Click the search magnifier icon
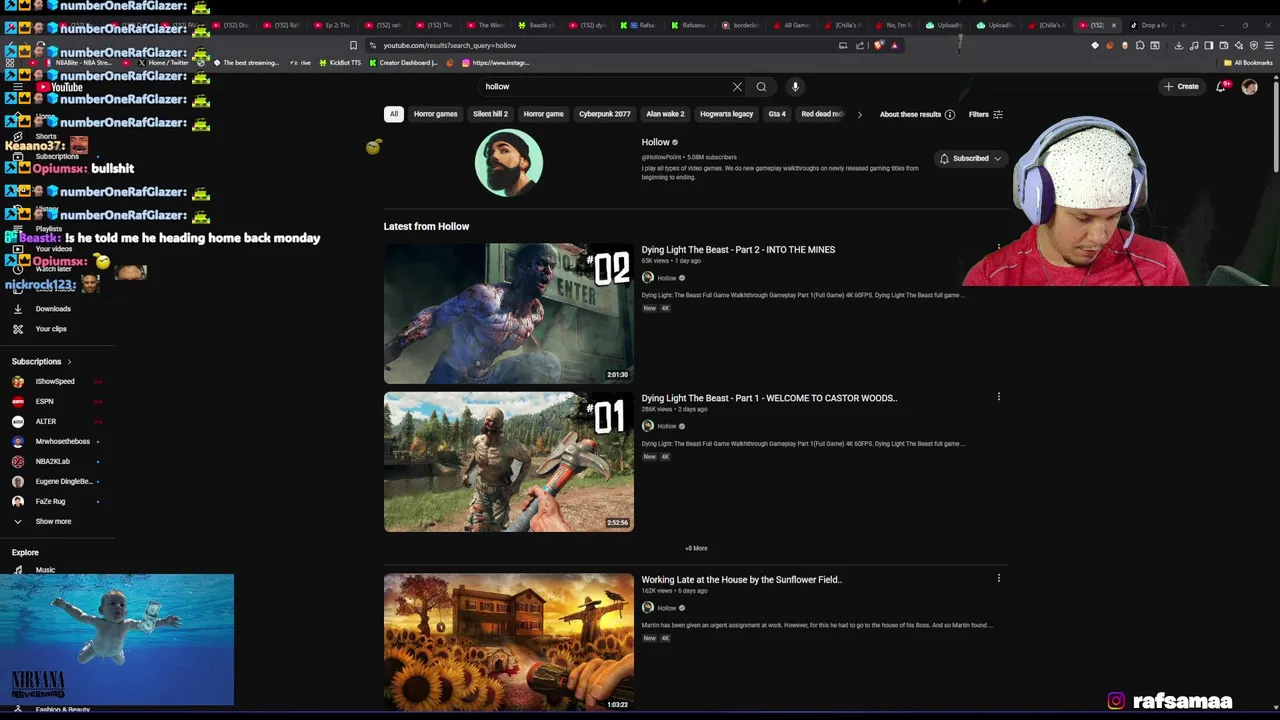The image size is (1280, 720). [x=761, y=87]
